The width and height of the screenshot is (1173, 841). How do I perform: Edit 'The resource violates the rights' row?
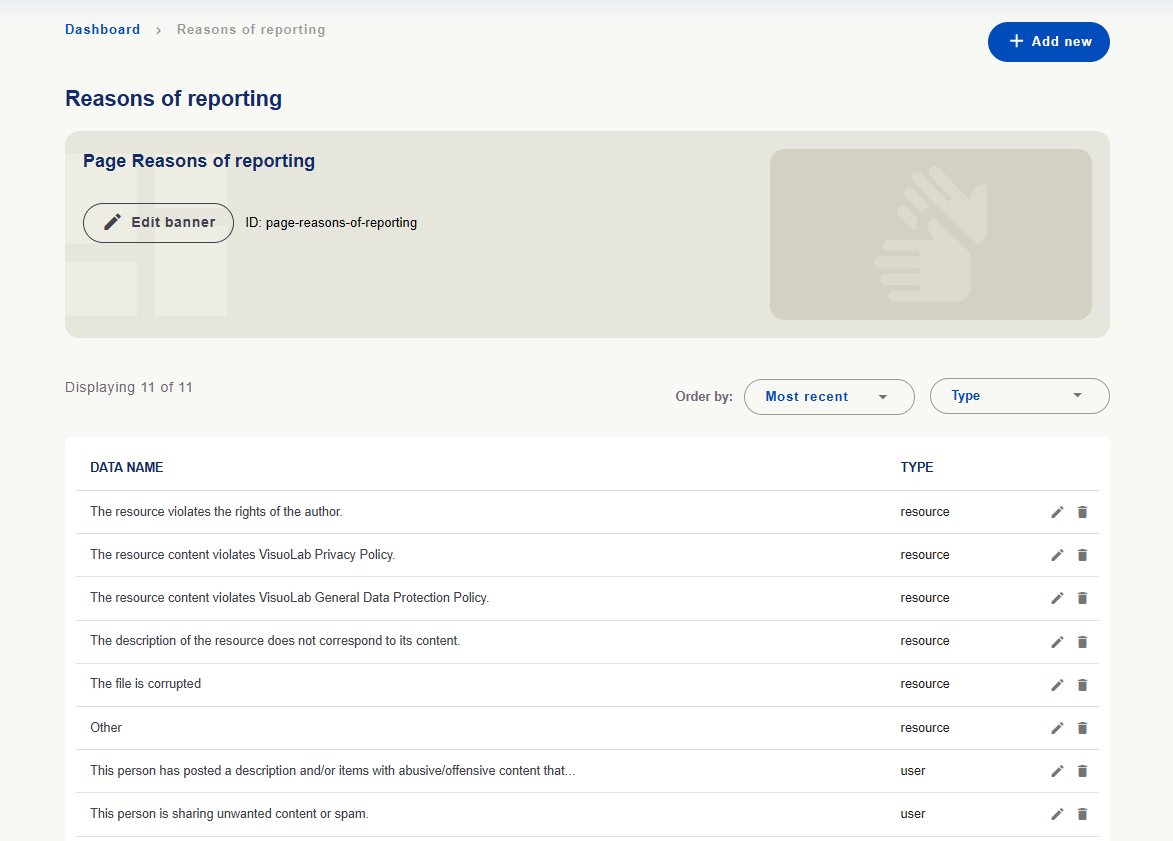tap(1057, 512)
